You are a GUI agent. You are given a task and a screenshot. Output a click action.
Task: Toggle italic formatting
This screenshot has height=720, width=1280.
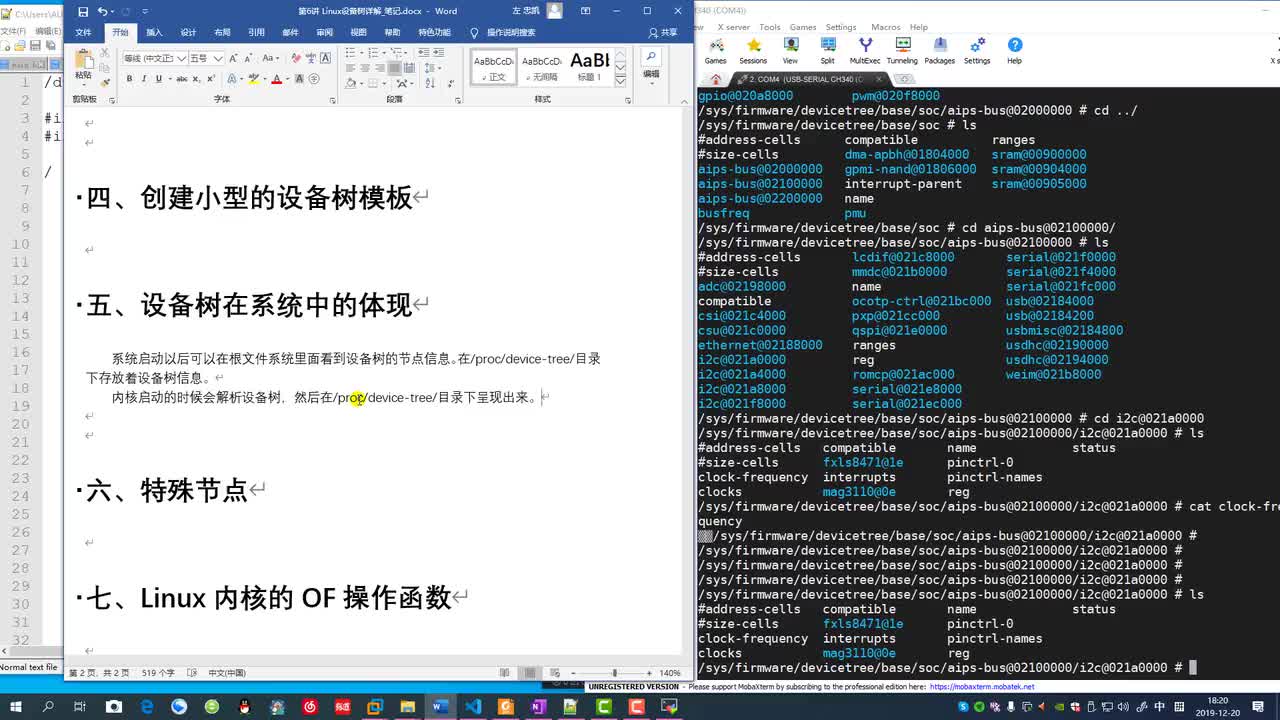point(144,78)
